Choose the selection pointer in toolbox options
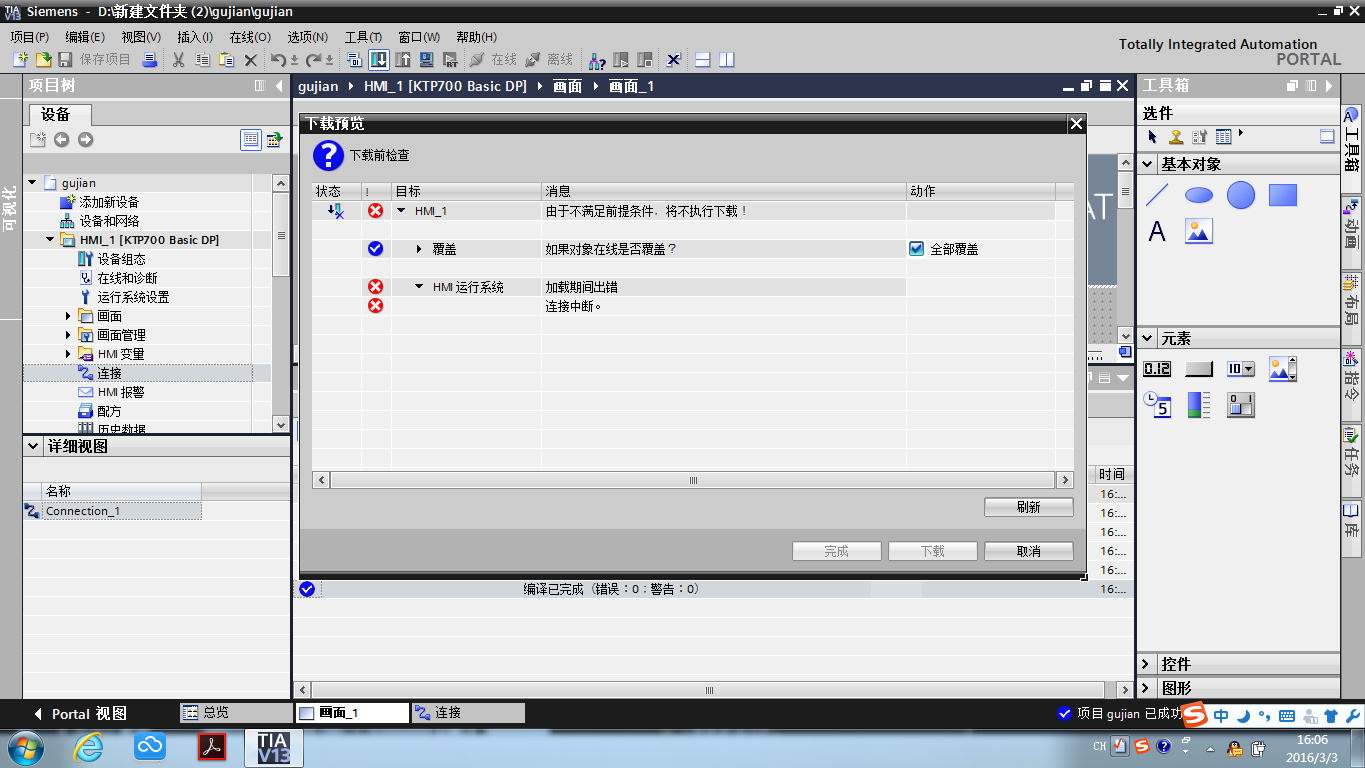Screen dimensions: 1365x768 click(x=1152, y=136)
